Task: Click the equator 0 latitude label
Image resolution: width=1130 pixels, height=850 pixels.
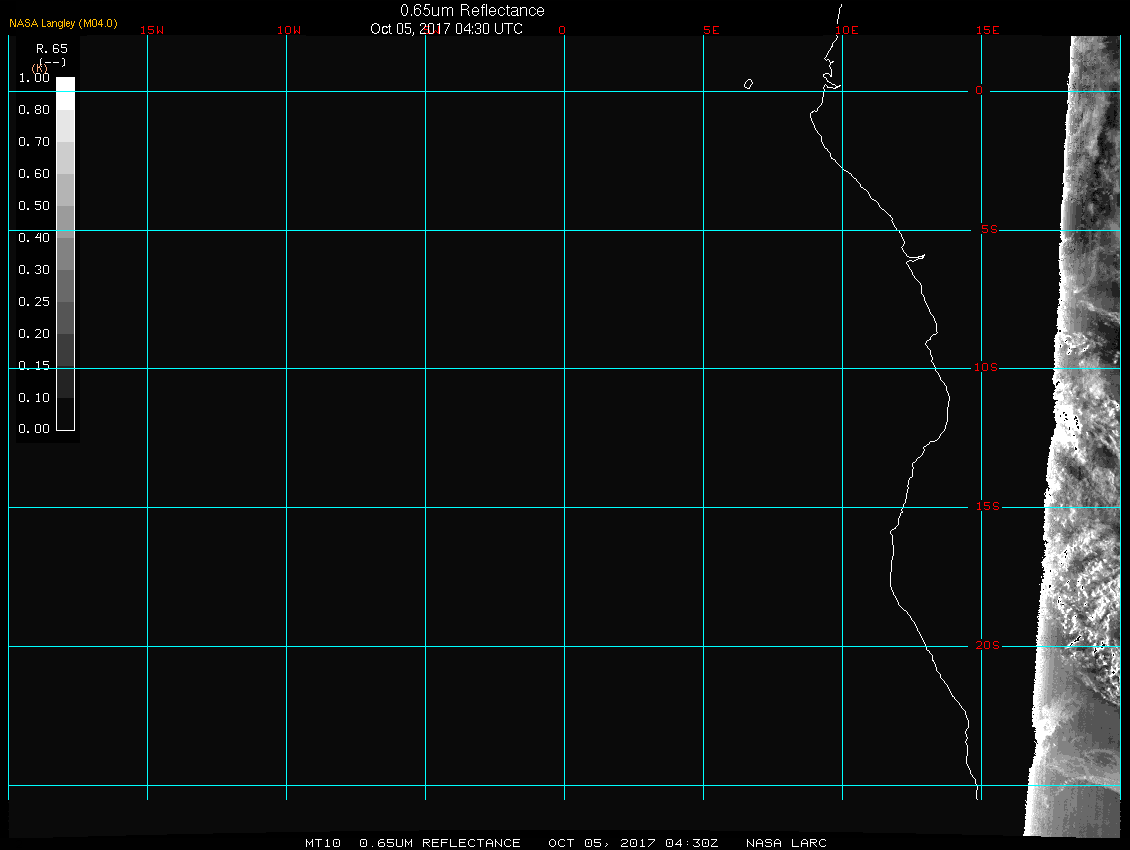Action: point(979,90)
